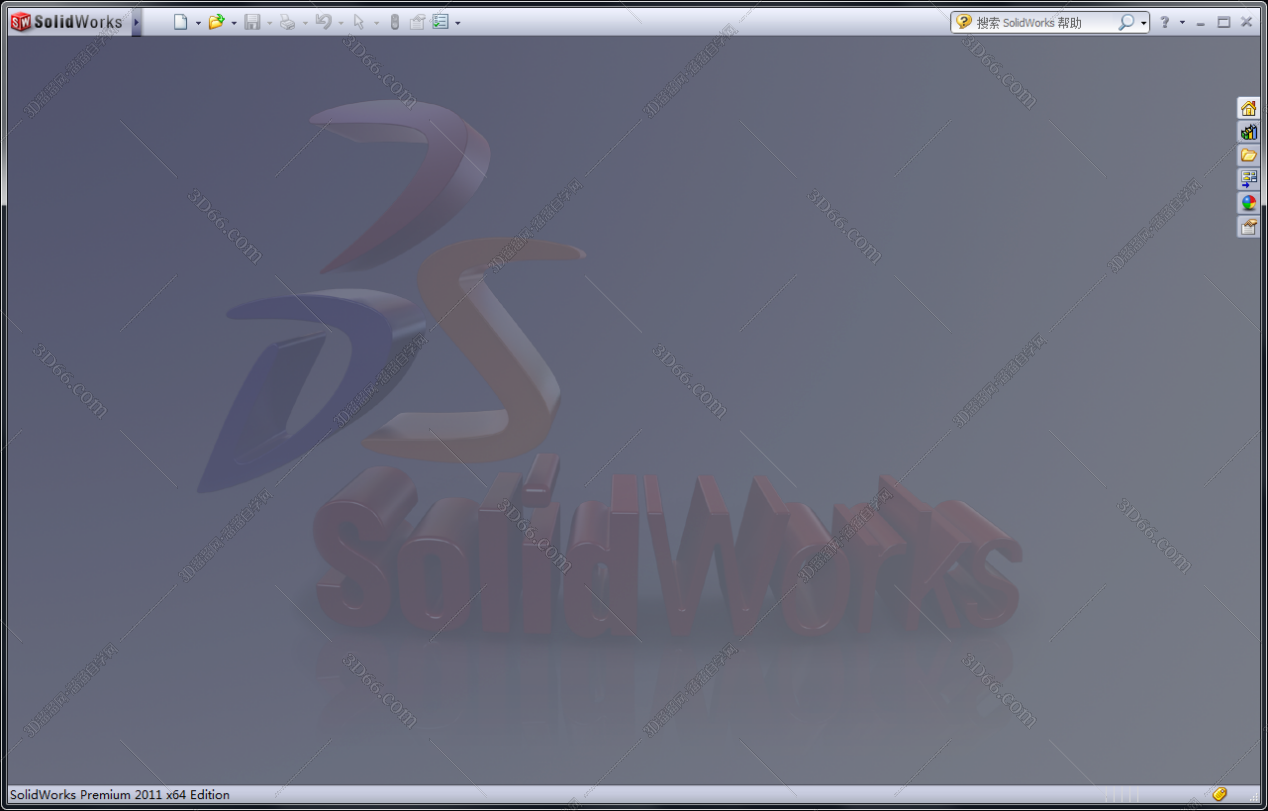
Task: Print the current document
Action: click(290, 21)
